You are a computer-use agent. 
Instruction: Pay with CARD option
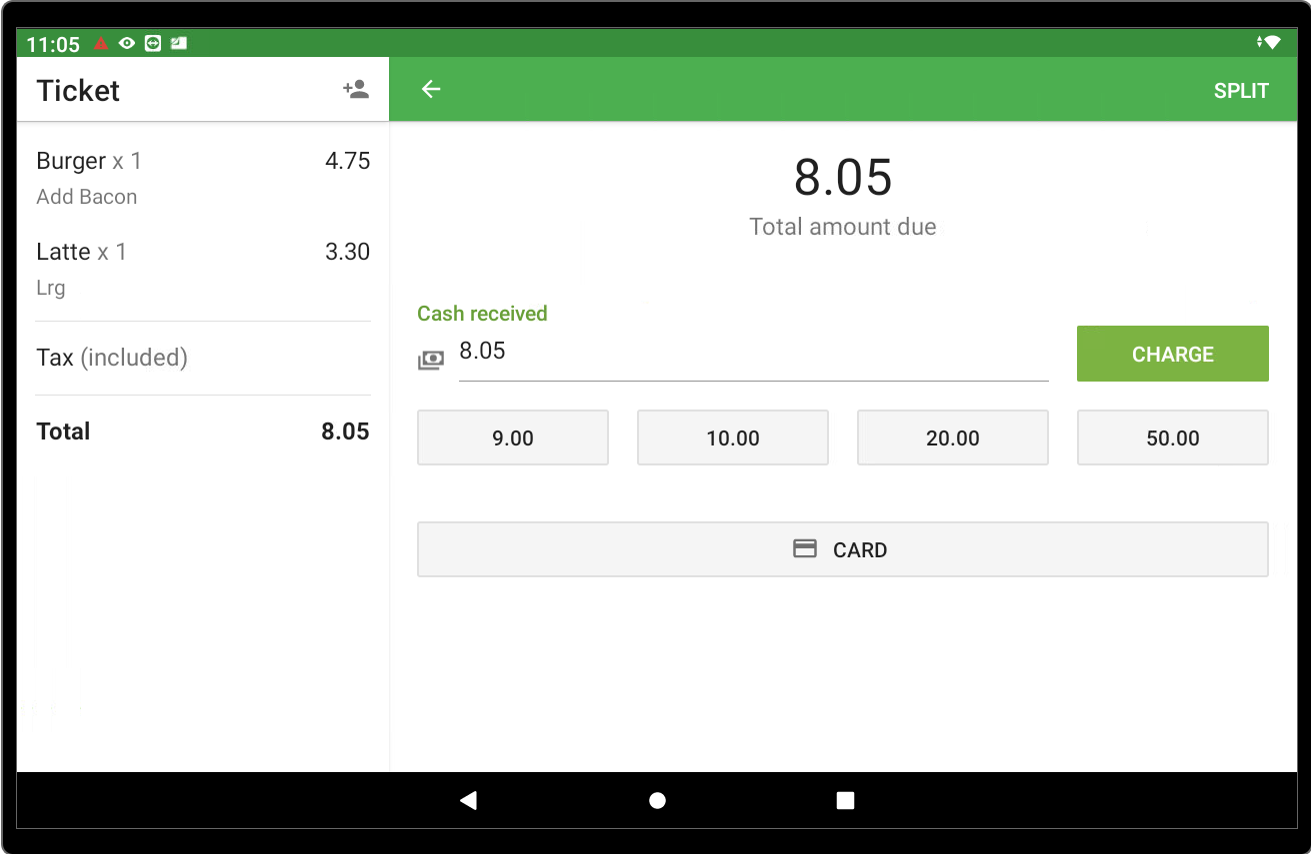[842, 550]
